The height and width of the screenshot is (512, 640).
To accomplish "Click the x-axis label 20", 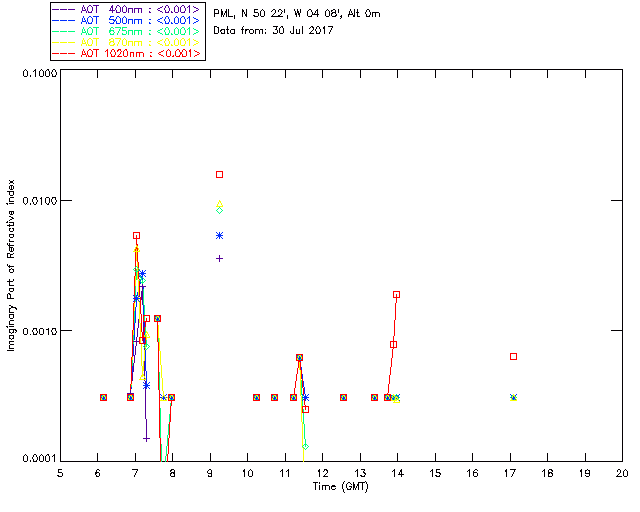I will point(622,473).
